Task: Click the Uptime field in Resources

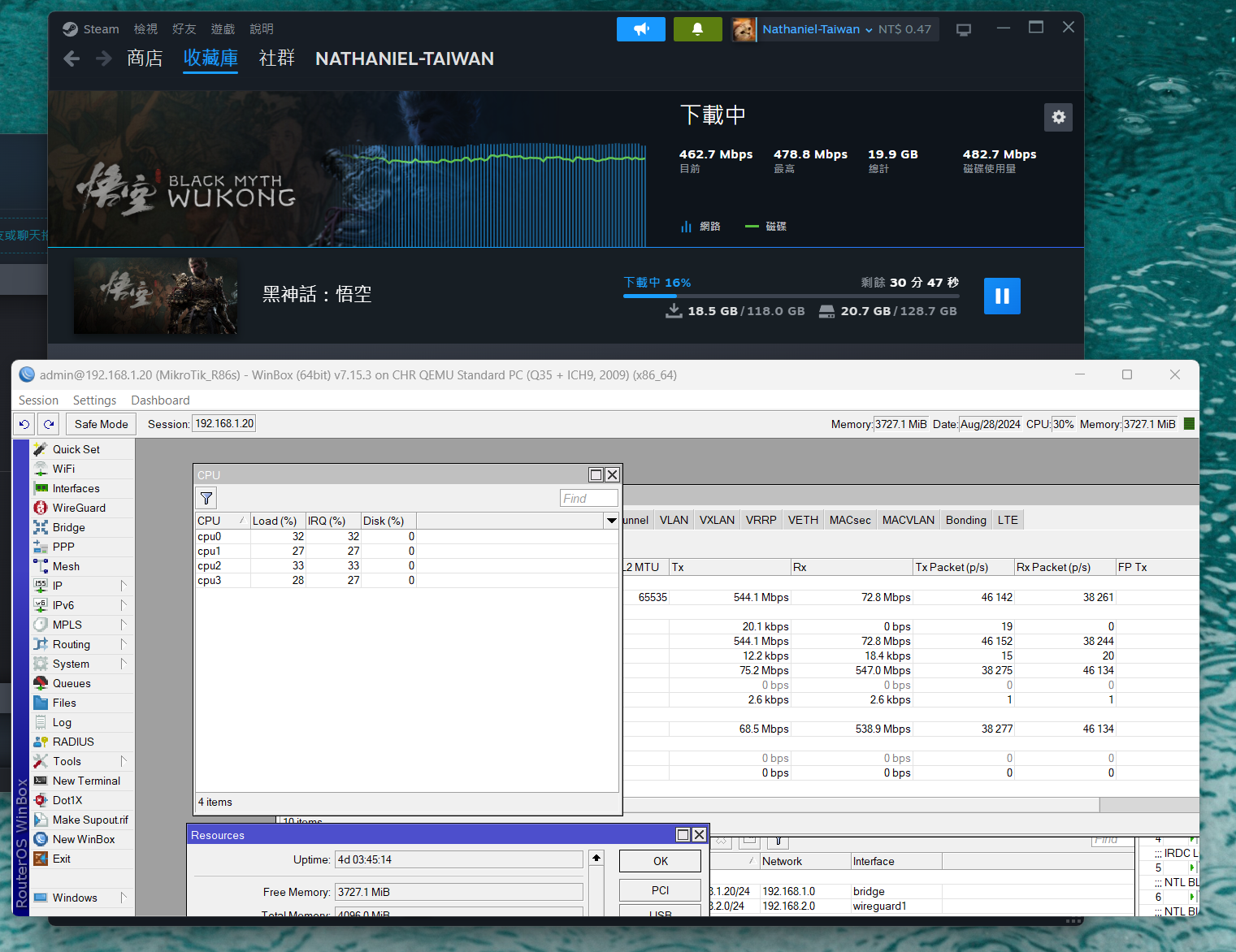Action: point(459,859)
